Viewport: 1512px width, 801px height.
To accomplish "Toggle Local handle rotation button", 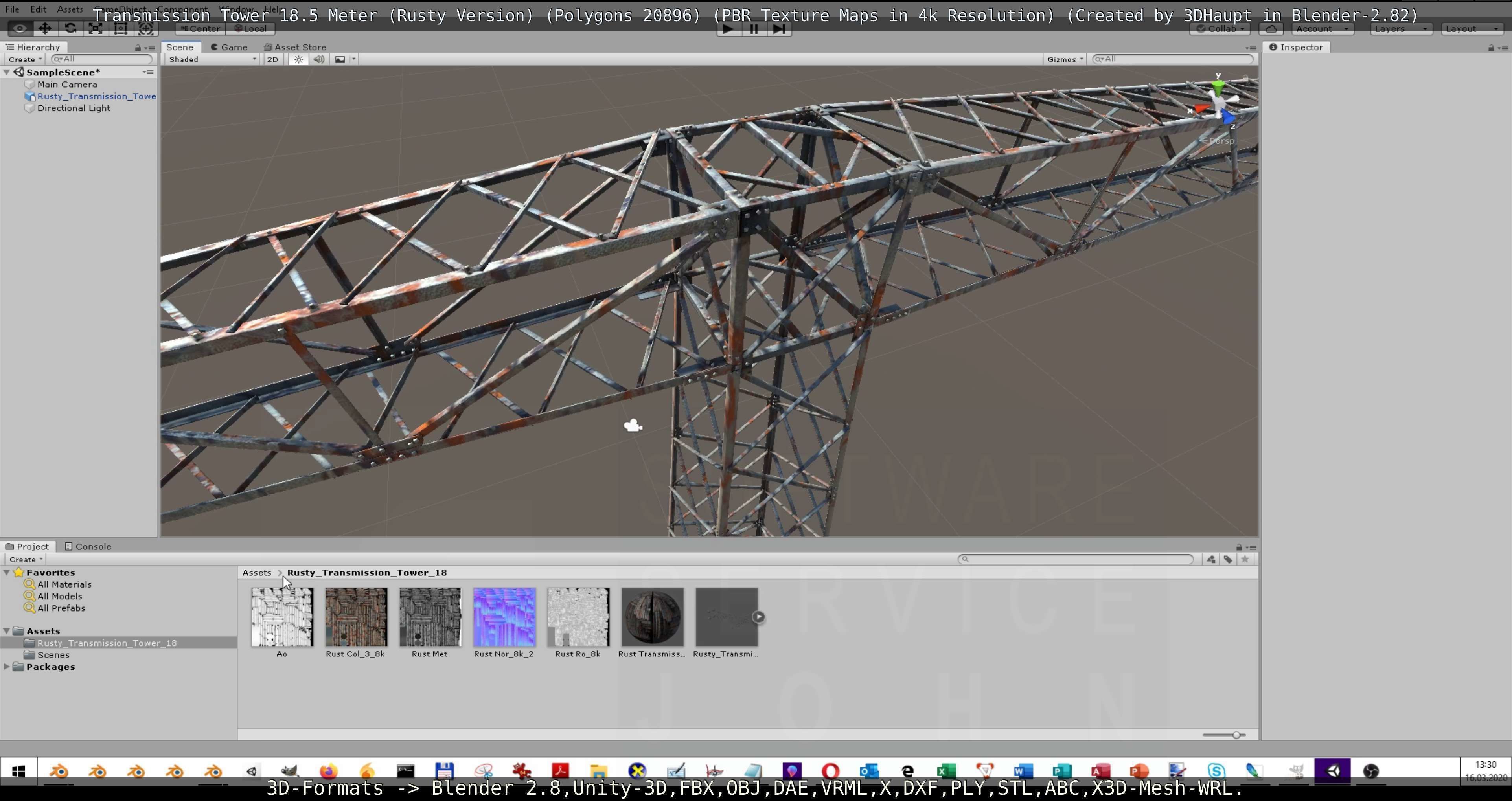I will [251, 28].
